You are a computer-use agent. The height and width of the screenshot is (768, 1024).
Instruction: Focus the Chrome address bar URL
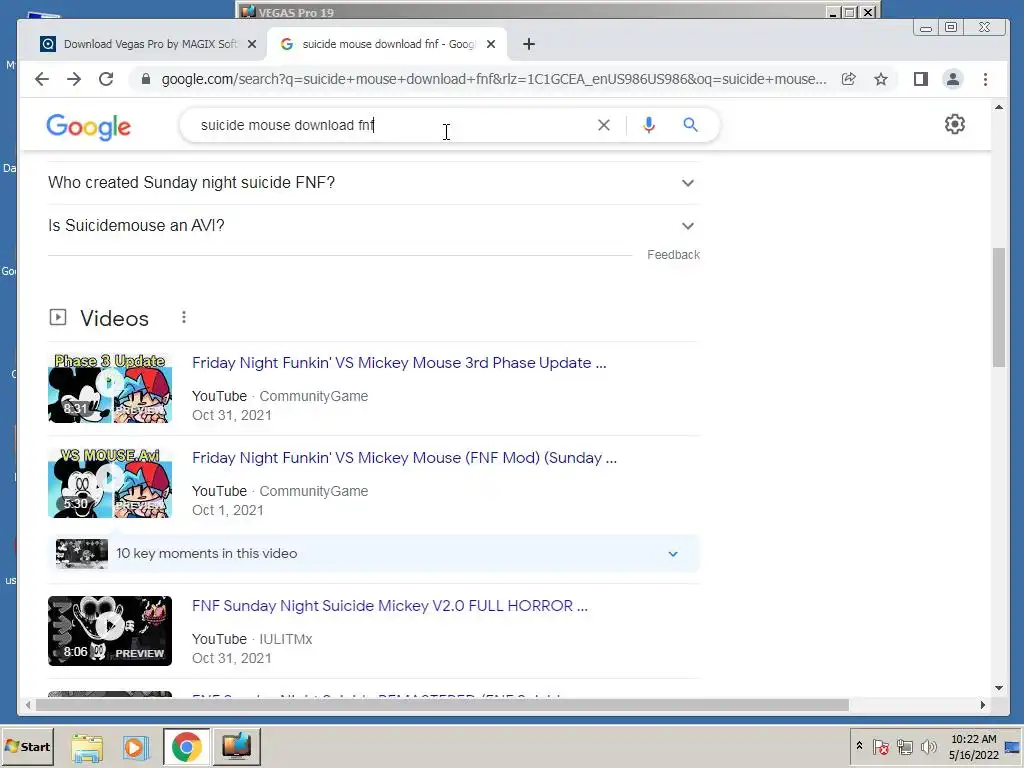tap(494, 79)
